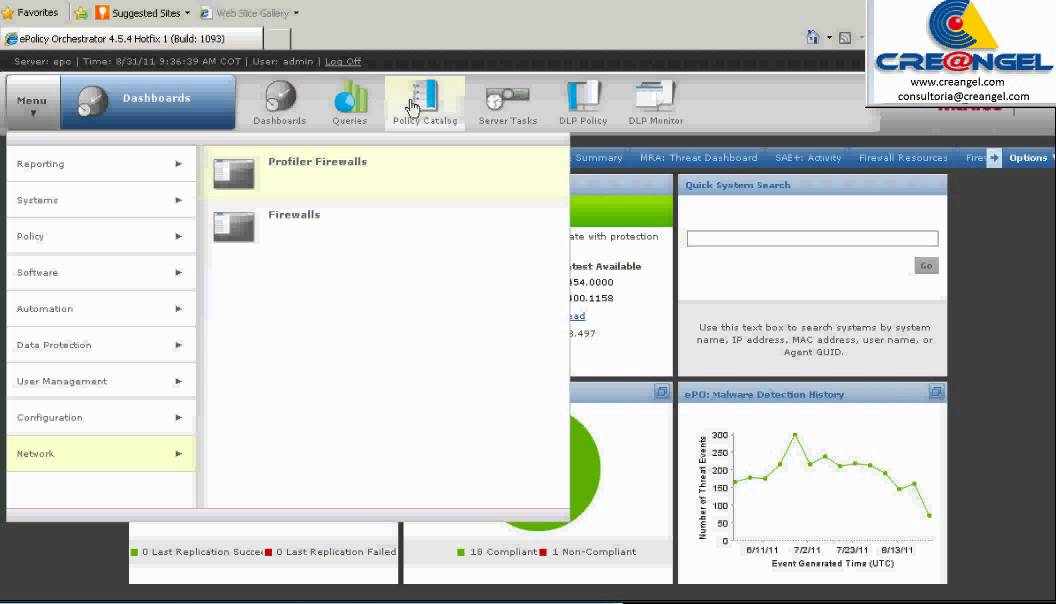Click the 300 peak point on malware chart
Image resolution: width=1056 pixels, height=604 pixels.
click(795, 435)
